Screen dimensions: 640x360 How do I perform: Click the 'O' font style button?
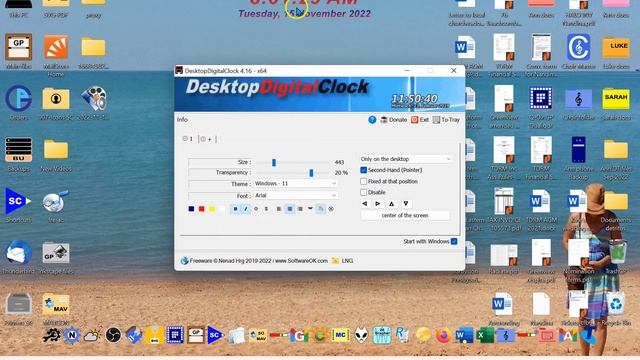256,209
